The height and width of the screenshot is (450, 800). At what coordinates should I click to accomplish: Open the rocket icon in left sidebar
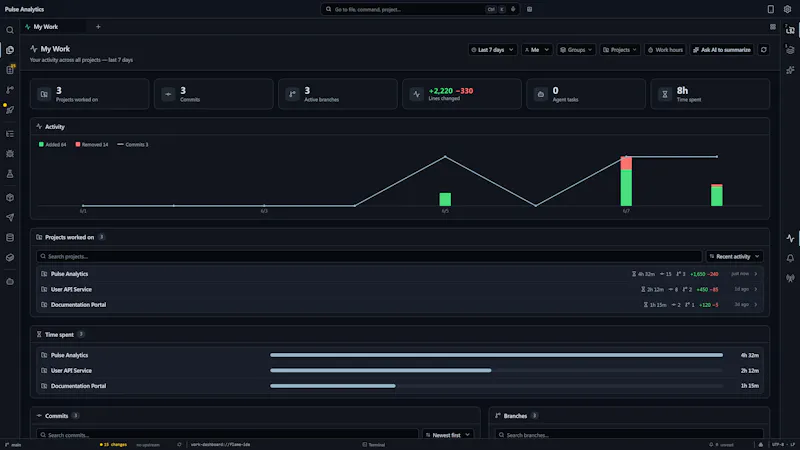[10, 110]
